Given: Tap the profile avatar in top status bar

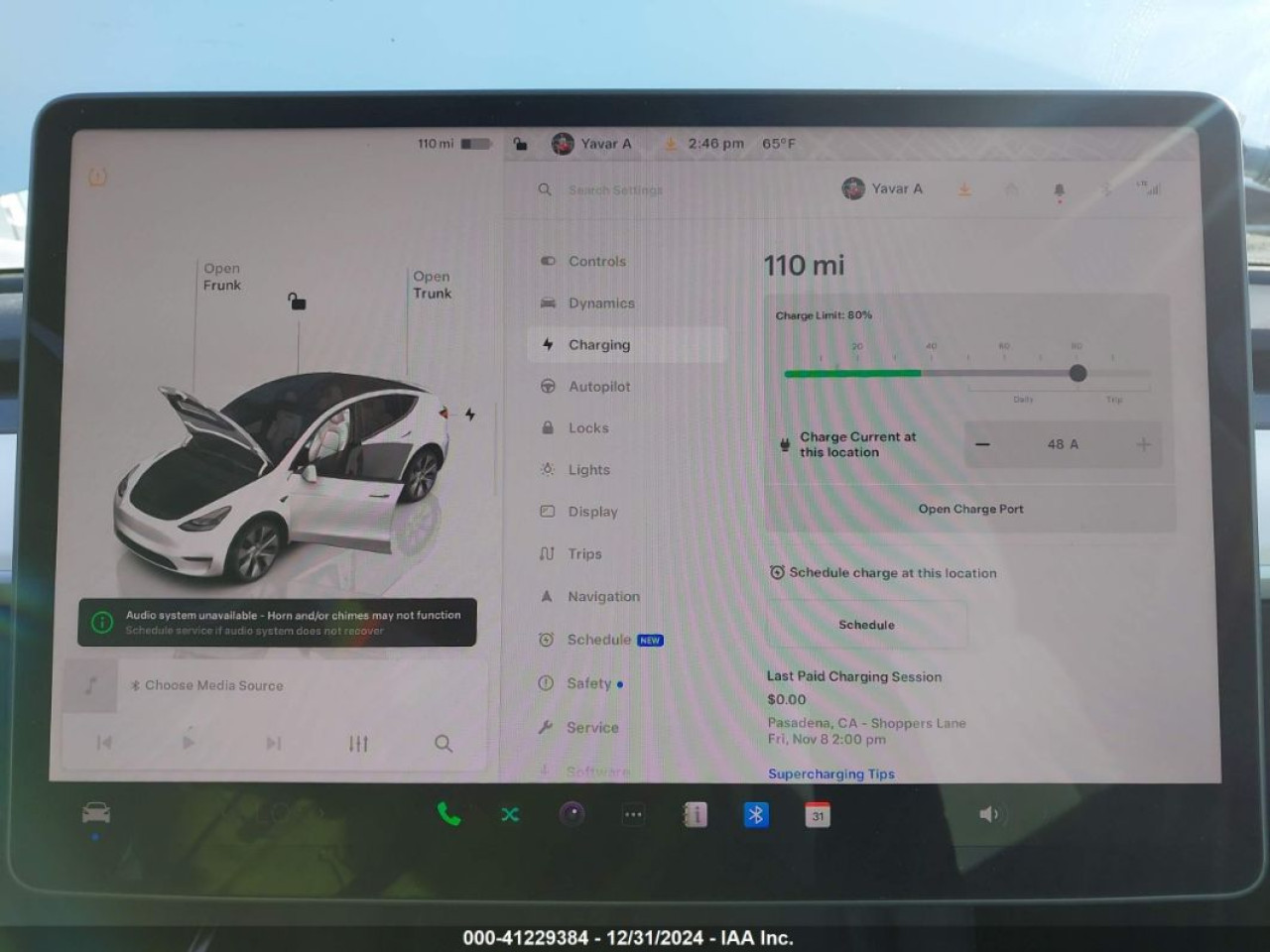Looking at the screenshot, I should tap(563, 144).
